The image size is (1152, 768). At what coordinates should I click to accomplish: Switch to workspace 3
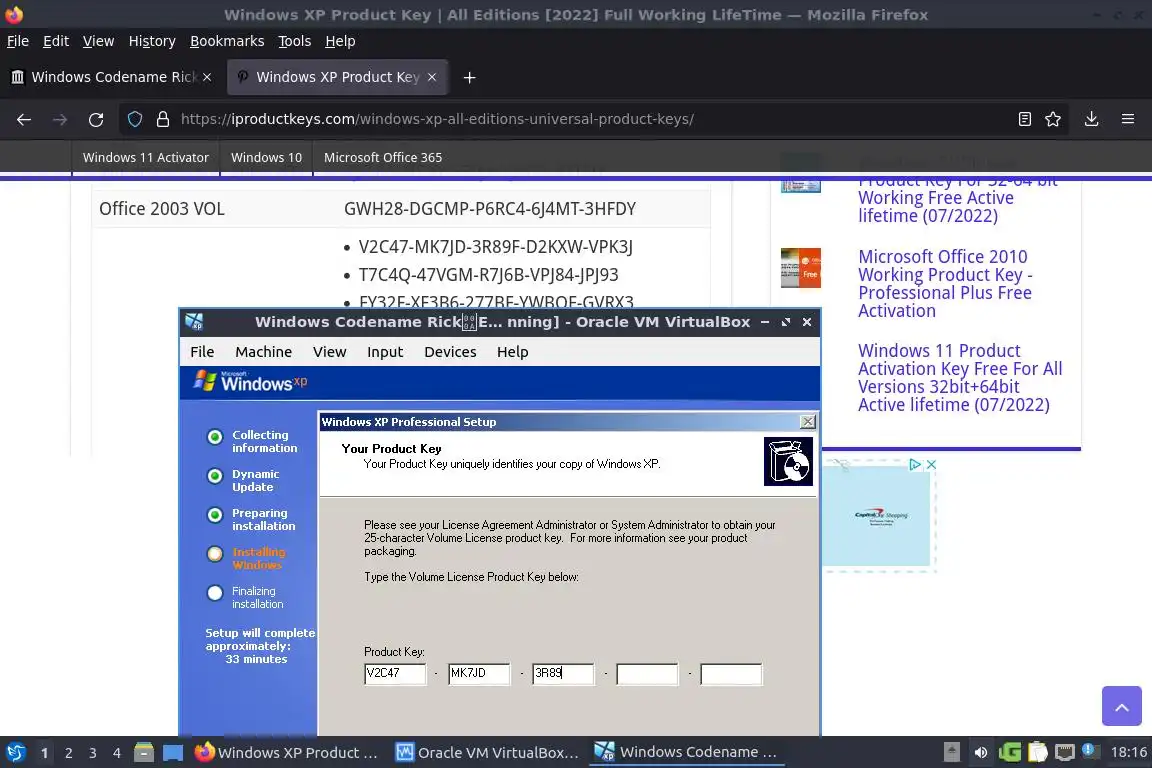click(x=93, y=753)
